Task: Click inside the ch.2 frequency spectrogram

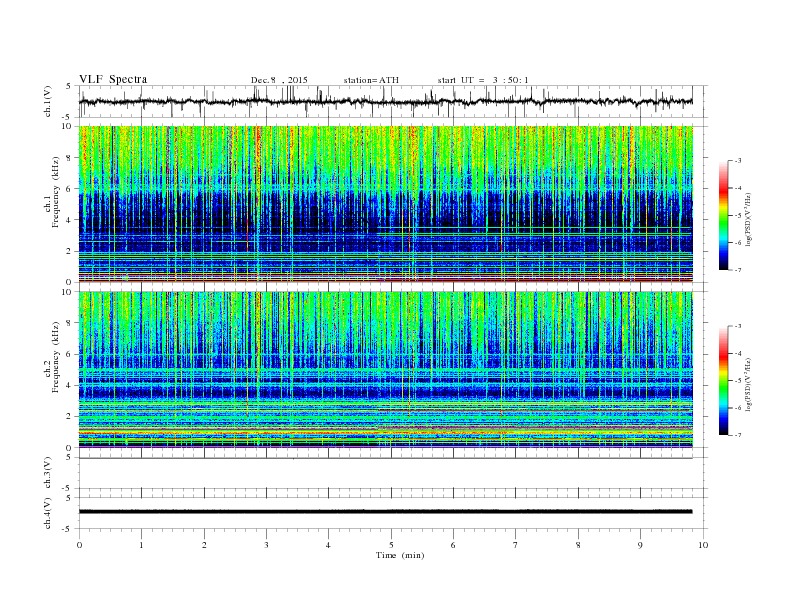Action: [386, 369]
